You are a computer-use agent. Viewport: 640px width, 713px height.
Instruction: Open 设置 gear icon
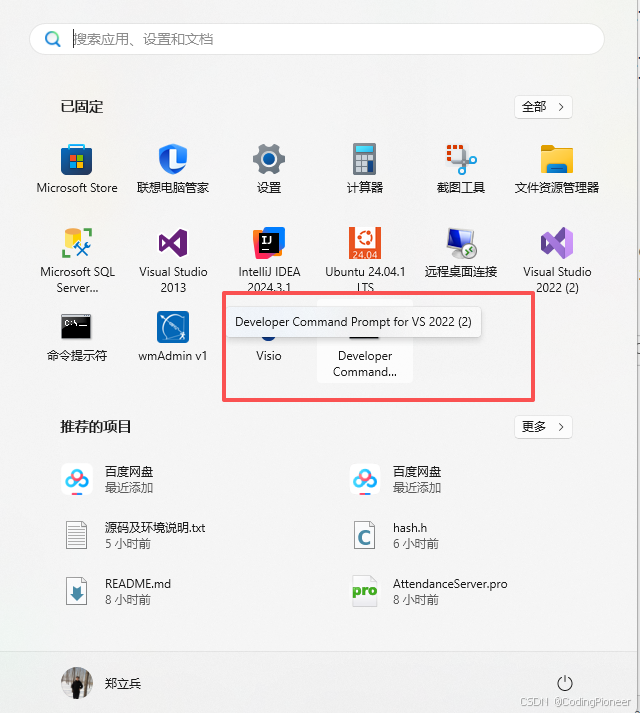point(269,168)
